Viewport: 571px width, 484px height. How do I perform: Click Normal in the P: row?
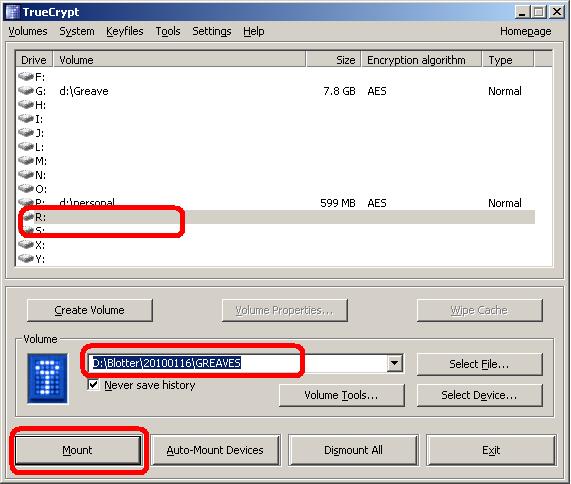point(505,203)
